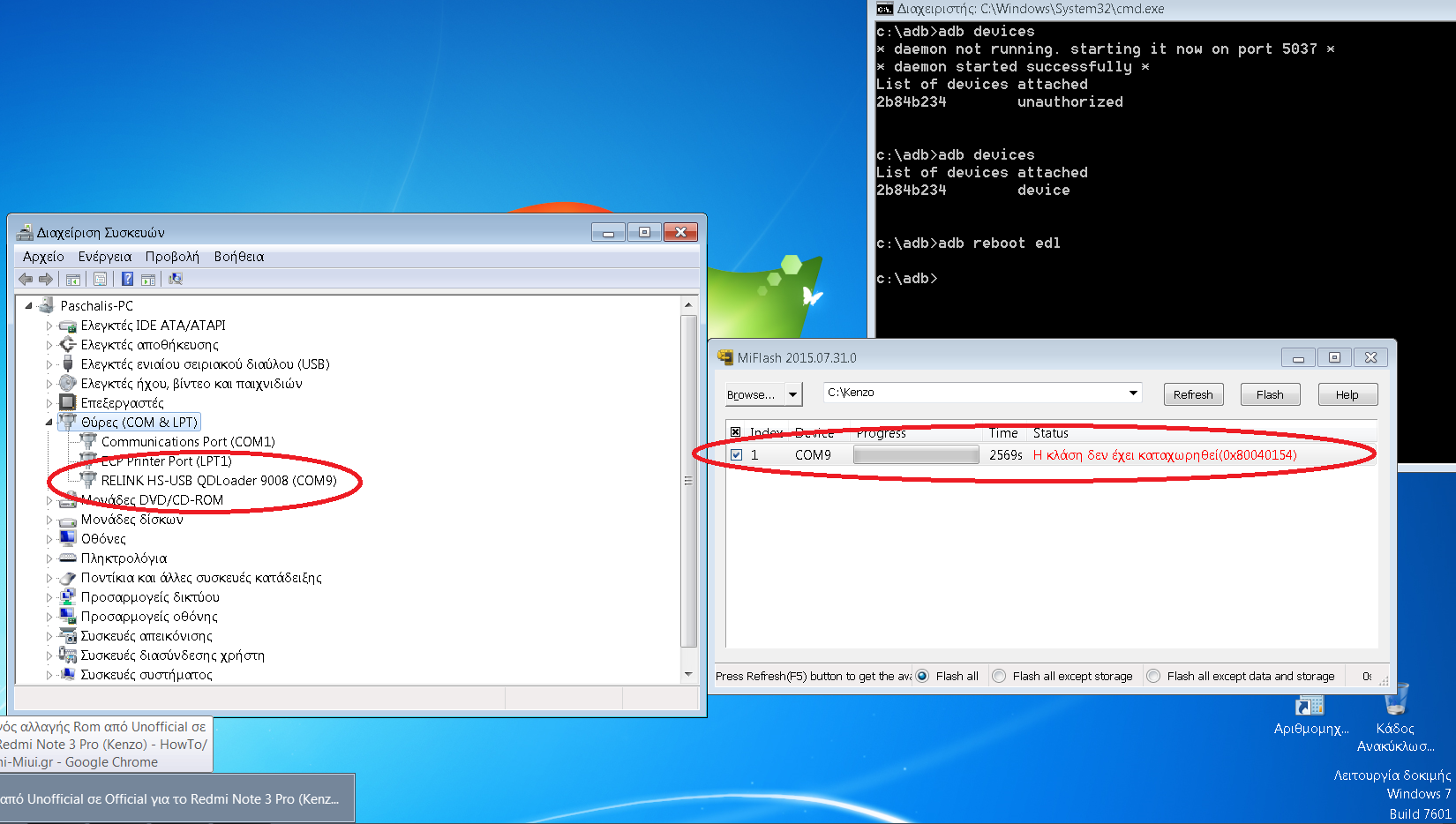Click the Refresh button in MiFlash
Screen dimensions: 1456x824
tap(1193, 394)
